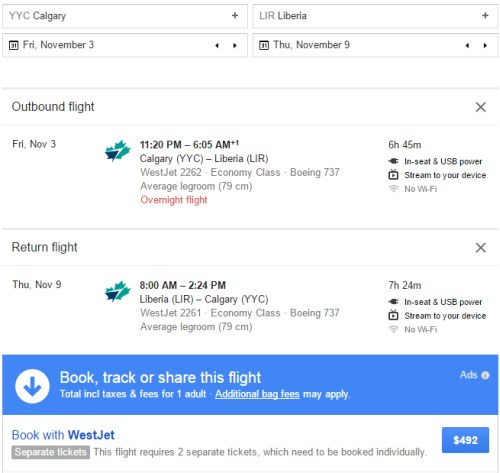The height and width of the screenshot is (473, 500).
Task: Click the blue download arrow circle icon
Action: [x=32, y=386]
